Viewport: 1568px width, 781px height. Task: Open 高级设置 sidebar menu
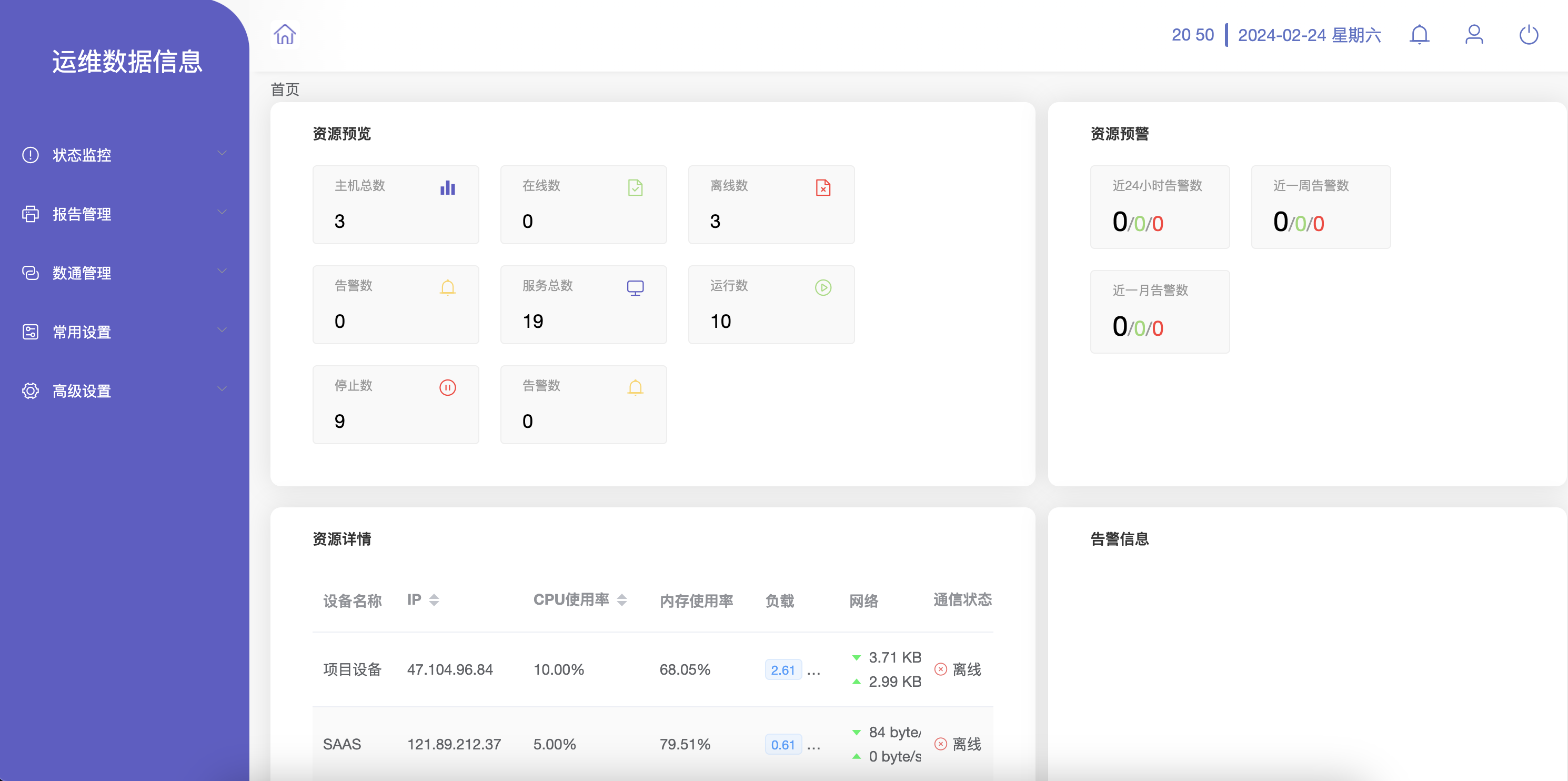(x=124, y=391)
